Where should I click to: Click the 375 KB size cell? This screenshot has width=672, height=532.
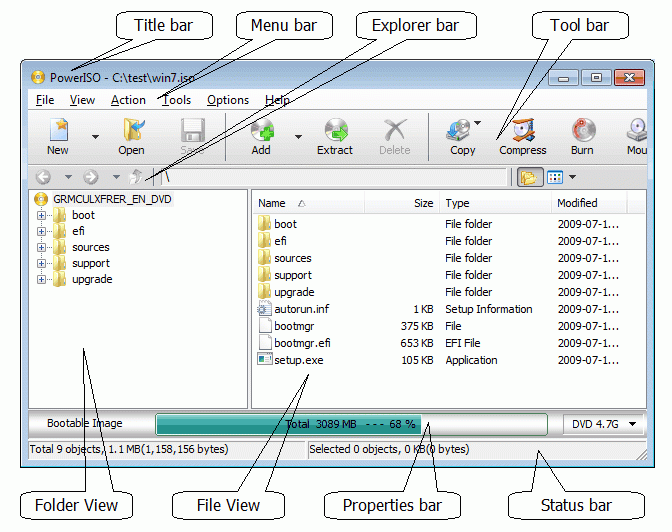[417, 326]
